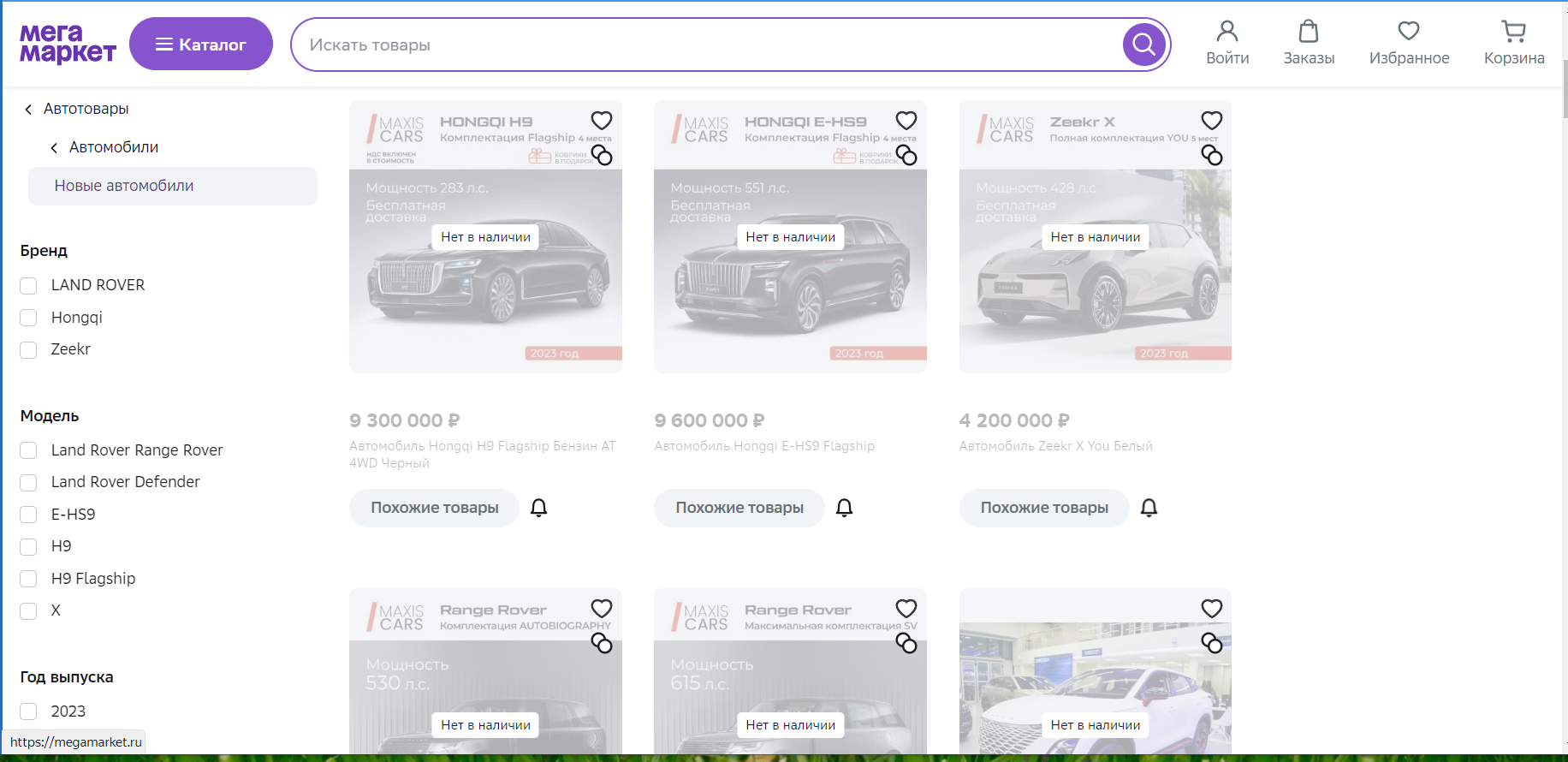Add Hongqi H9 to favorites
Screen dimensions: 1568x762
click(x=602, y=121)
